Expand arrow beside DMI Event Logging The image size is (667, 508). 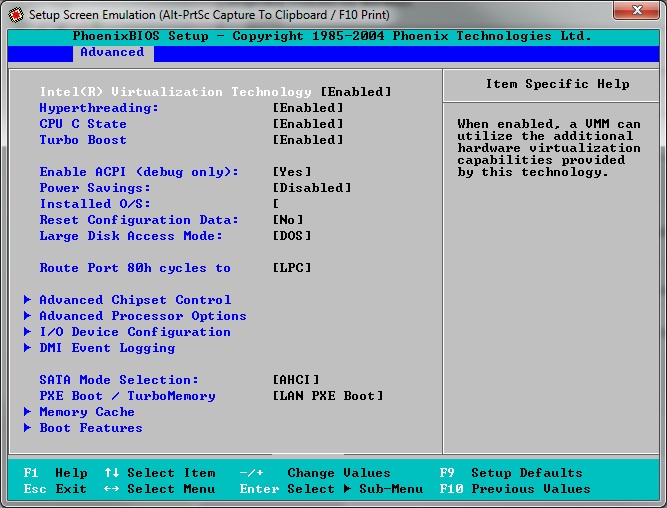[27, 348]
